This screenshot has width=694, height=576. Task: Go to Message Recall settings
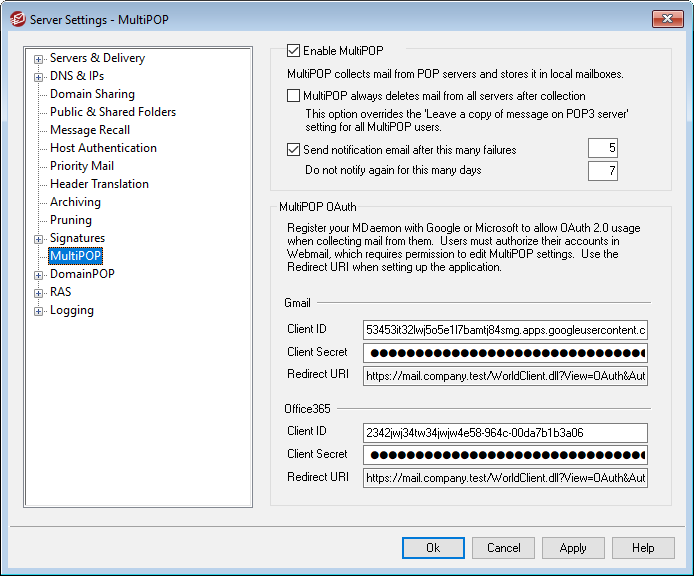90,130
